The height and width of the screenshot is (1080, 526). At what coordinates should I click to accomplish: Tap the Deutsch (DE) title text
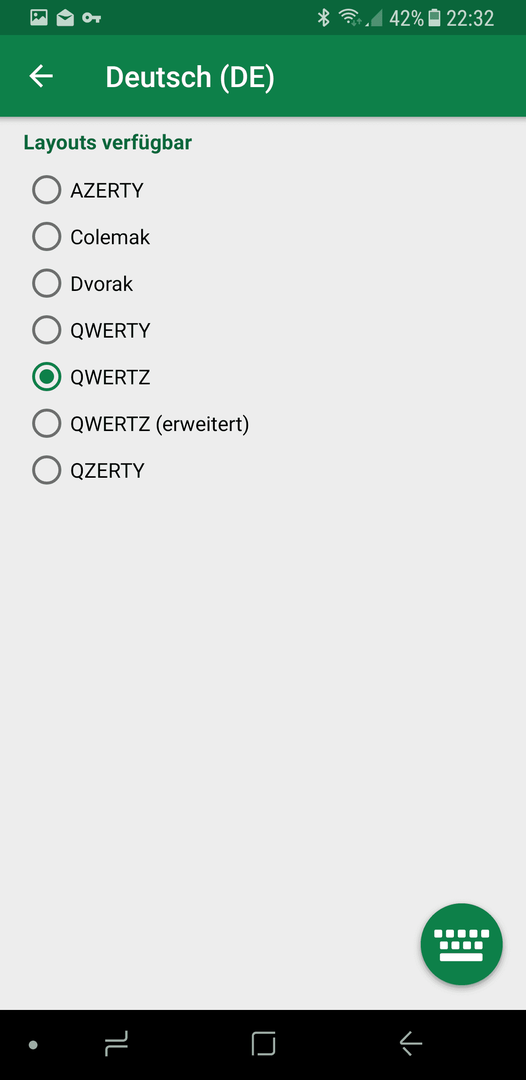pyautogui.click(x=190, y=77)
